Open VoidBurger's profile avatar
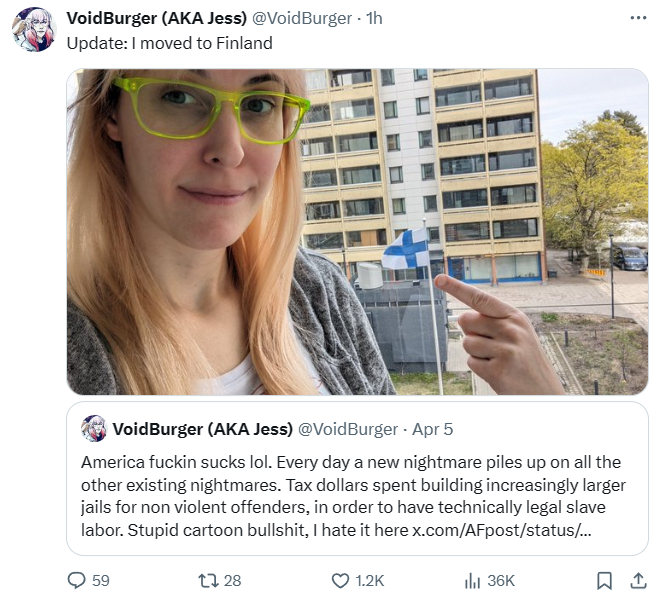663x600 pixels. [x=34, y=30]
